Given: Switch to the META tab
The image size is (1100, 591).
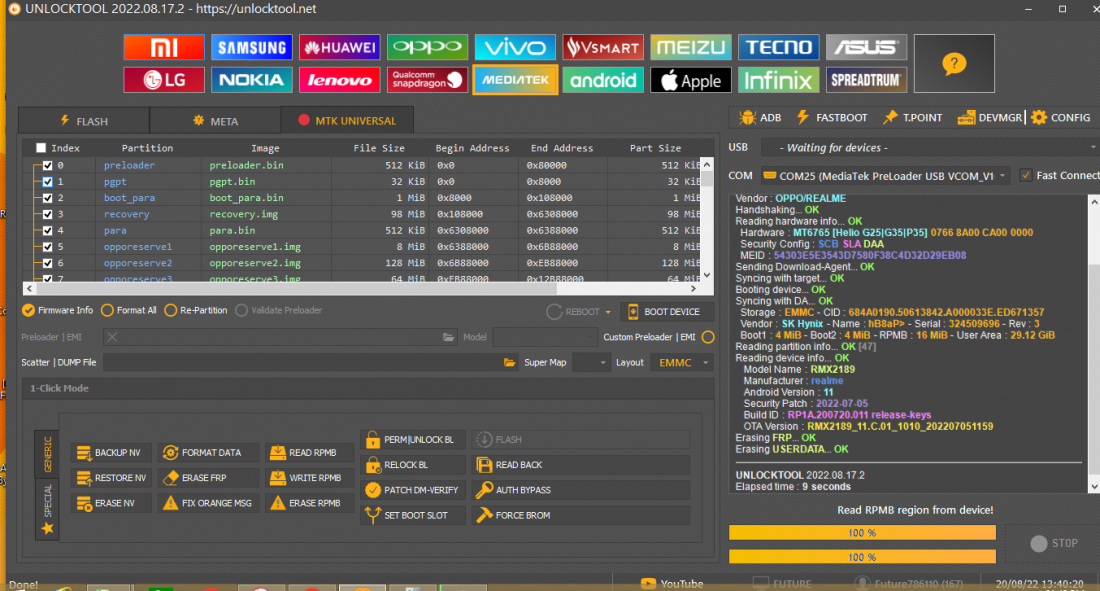Looking at the screenshot, I should click(215, 121).
